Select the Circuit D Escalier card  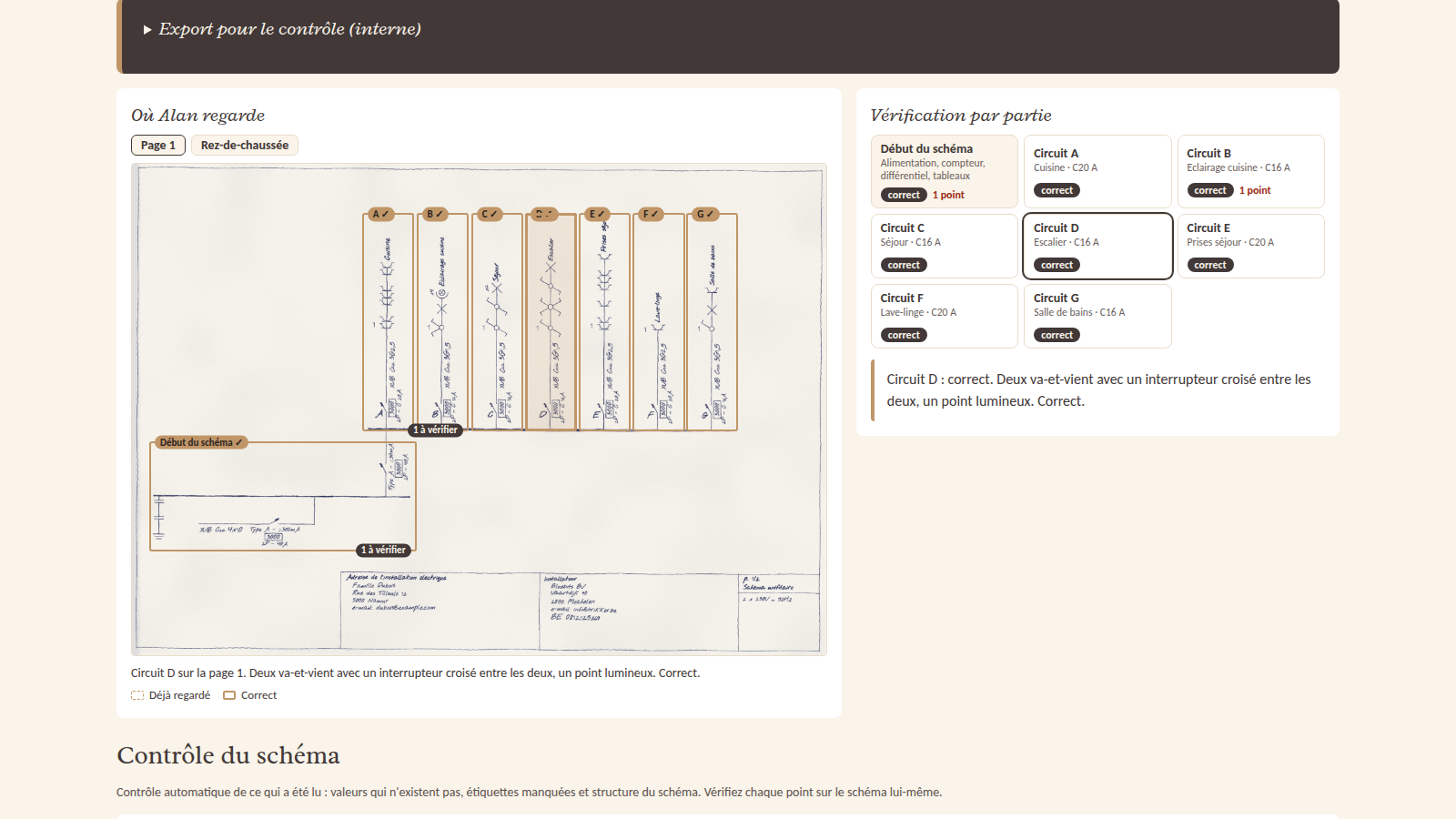tap(1097, 246)
